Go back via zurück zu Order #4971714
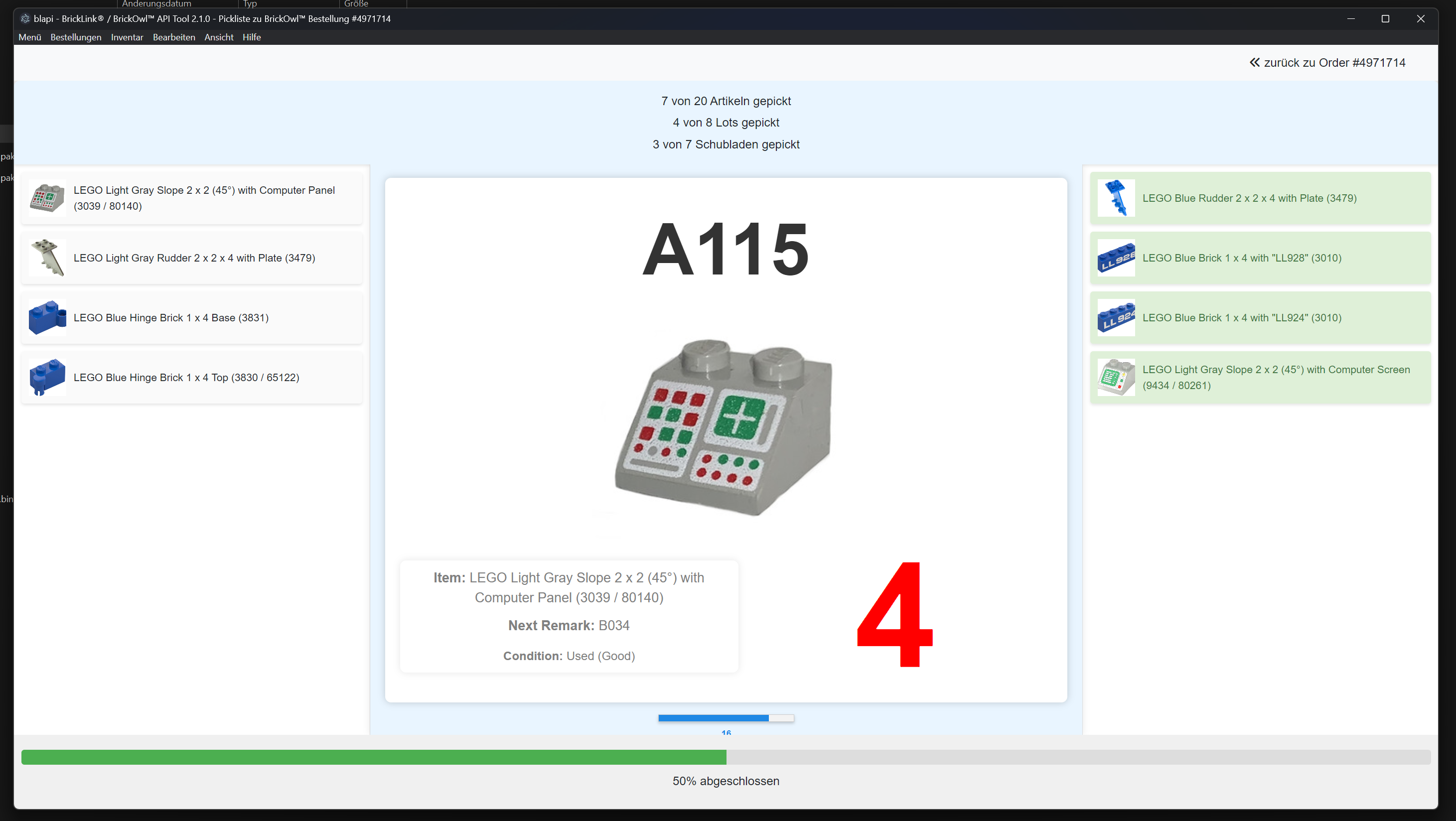 pyautogui.click(x=1327, y=63)
